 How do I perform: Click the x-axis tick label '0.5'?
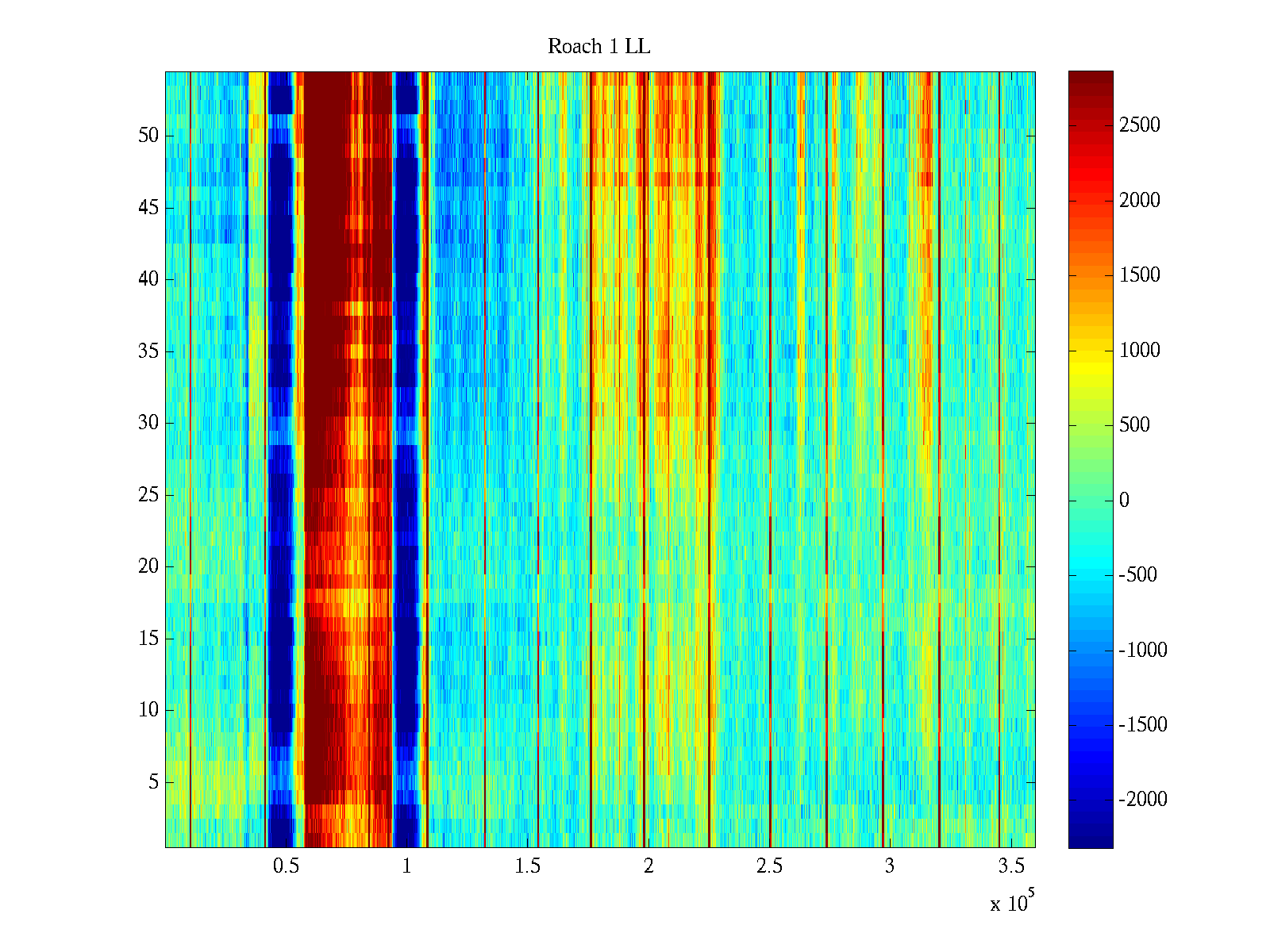pos(286,866)
